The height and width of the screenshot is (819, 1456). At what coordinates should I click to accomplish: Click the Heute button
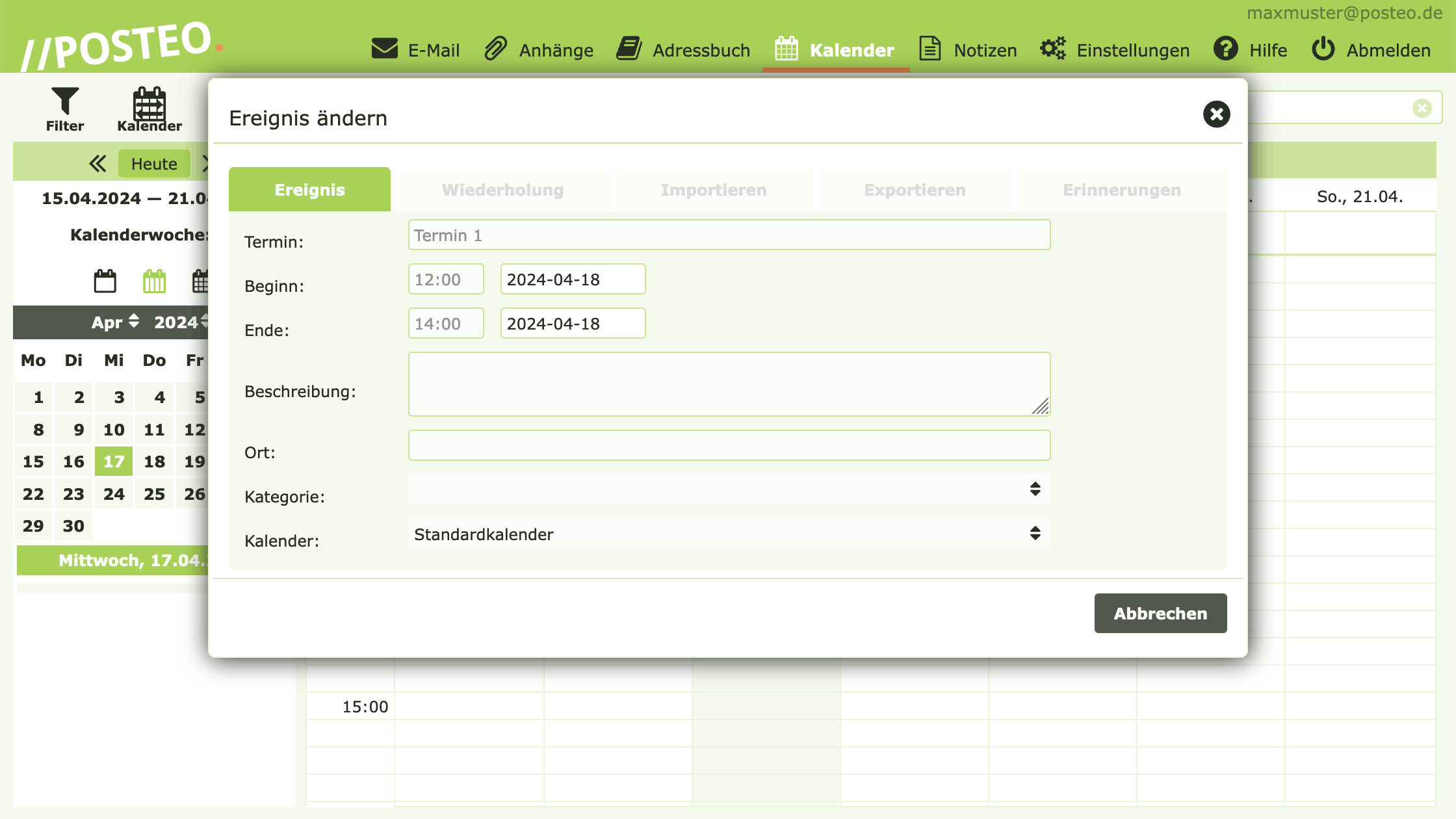coord(154,164)
